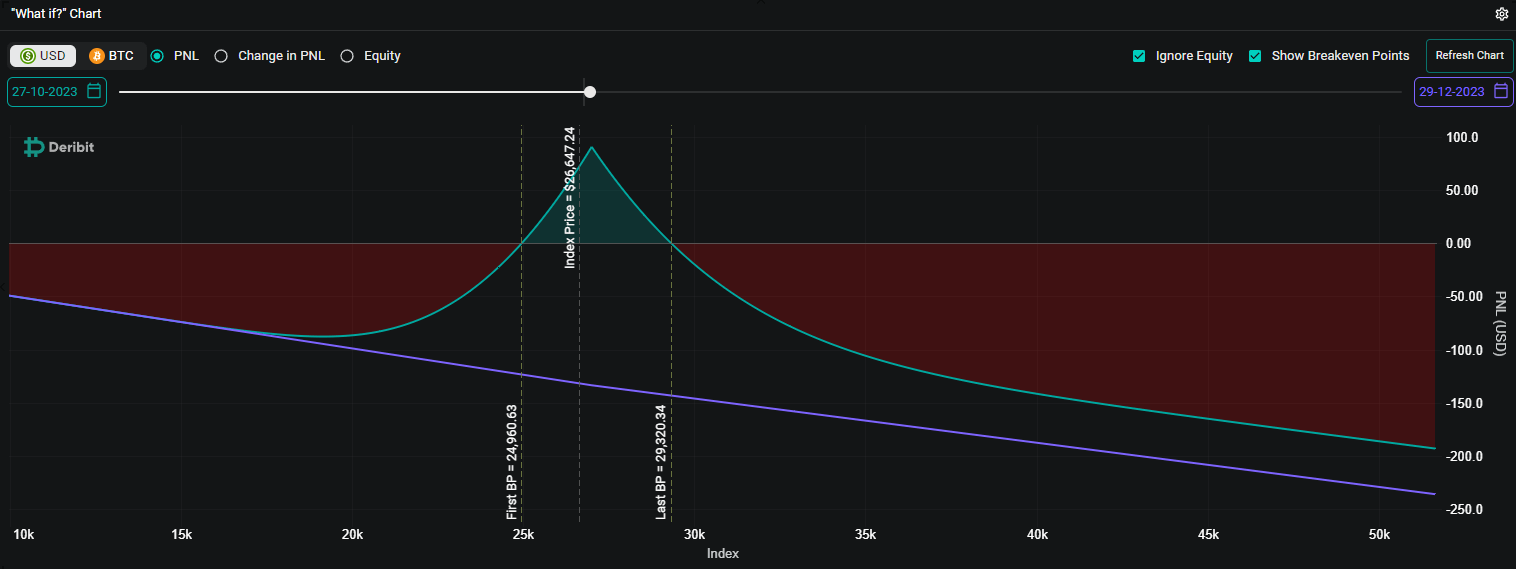Image resolution: width=1516 pixels, height=569 pixels.
Task: Click the Last BP = 29,320.34 label
Action: point(661,461)
